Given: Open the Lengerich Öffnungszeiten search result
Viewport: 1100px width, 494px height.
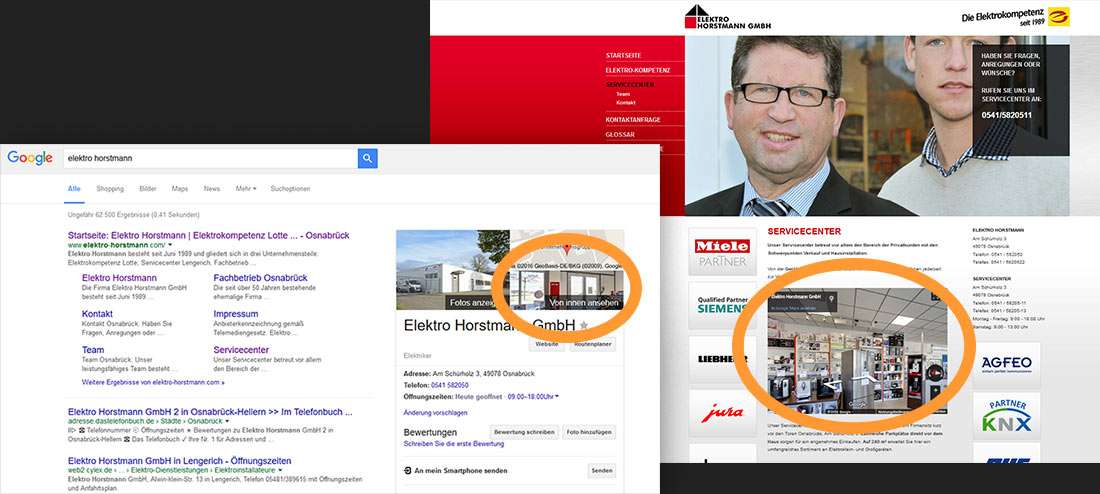Looking at the screenshot, I should (179, 460).
